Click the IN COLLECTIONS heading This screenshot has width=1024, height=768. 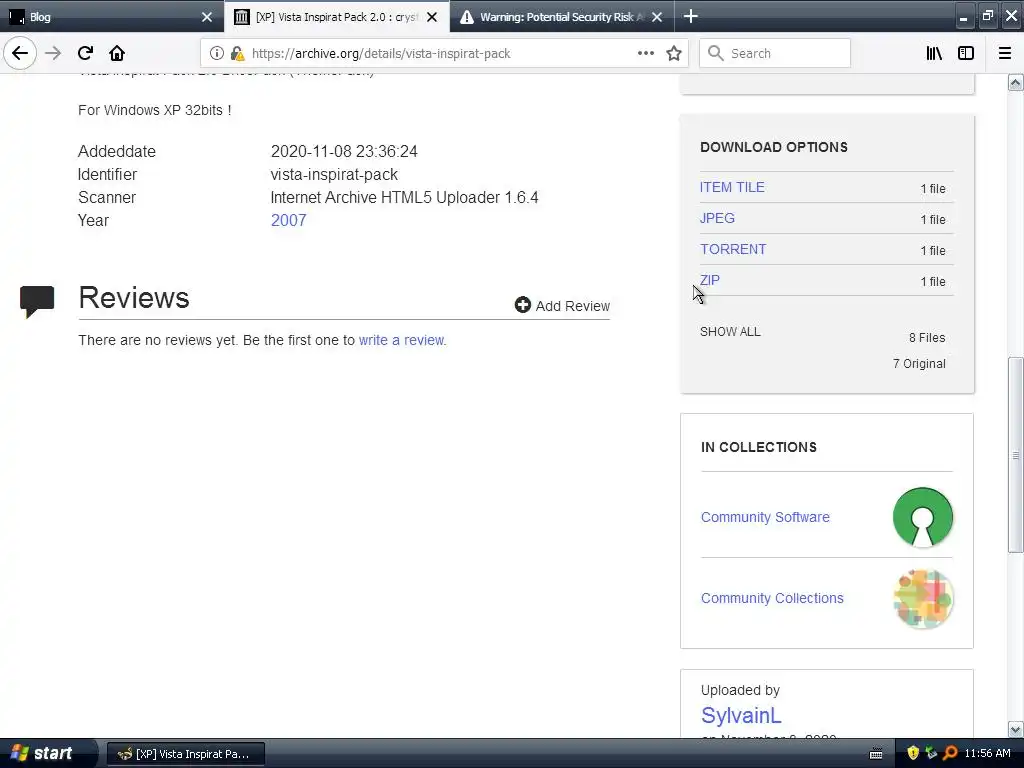pyautogui.click(x=758, y=447)
